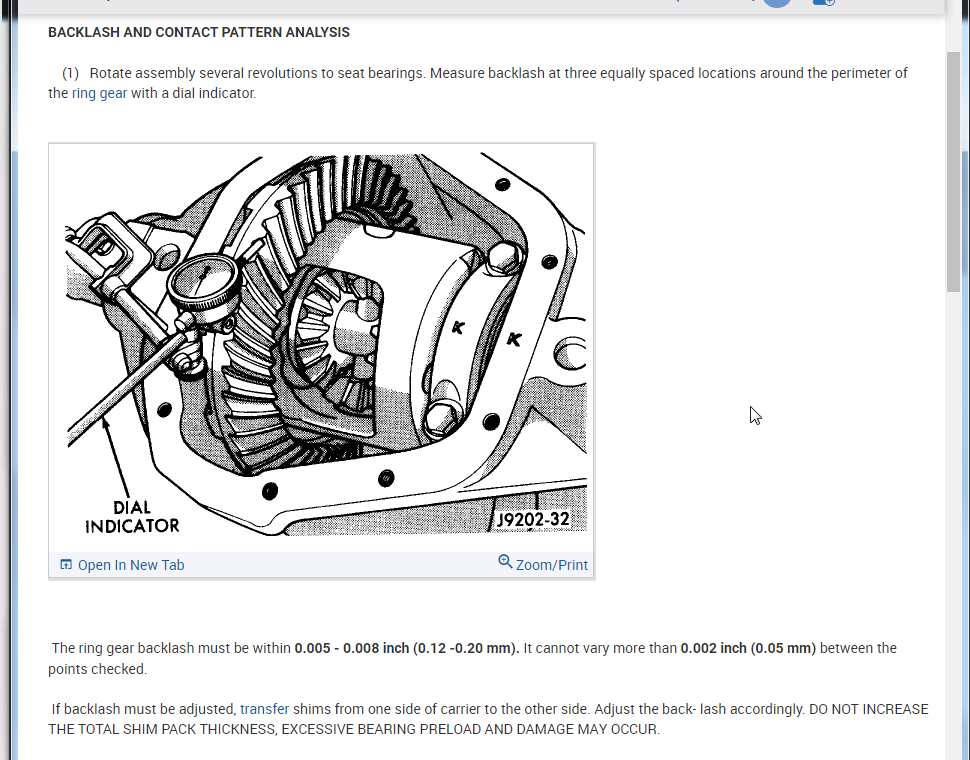The width and height of the screenshot is (970, 760).
Task: Click the '0.002 inch (0.05 mm)' bold value
Action: click(x=748, y=648)
